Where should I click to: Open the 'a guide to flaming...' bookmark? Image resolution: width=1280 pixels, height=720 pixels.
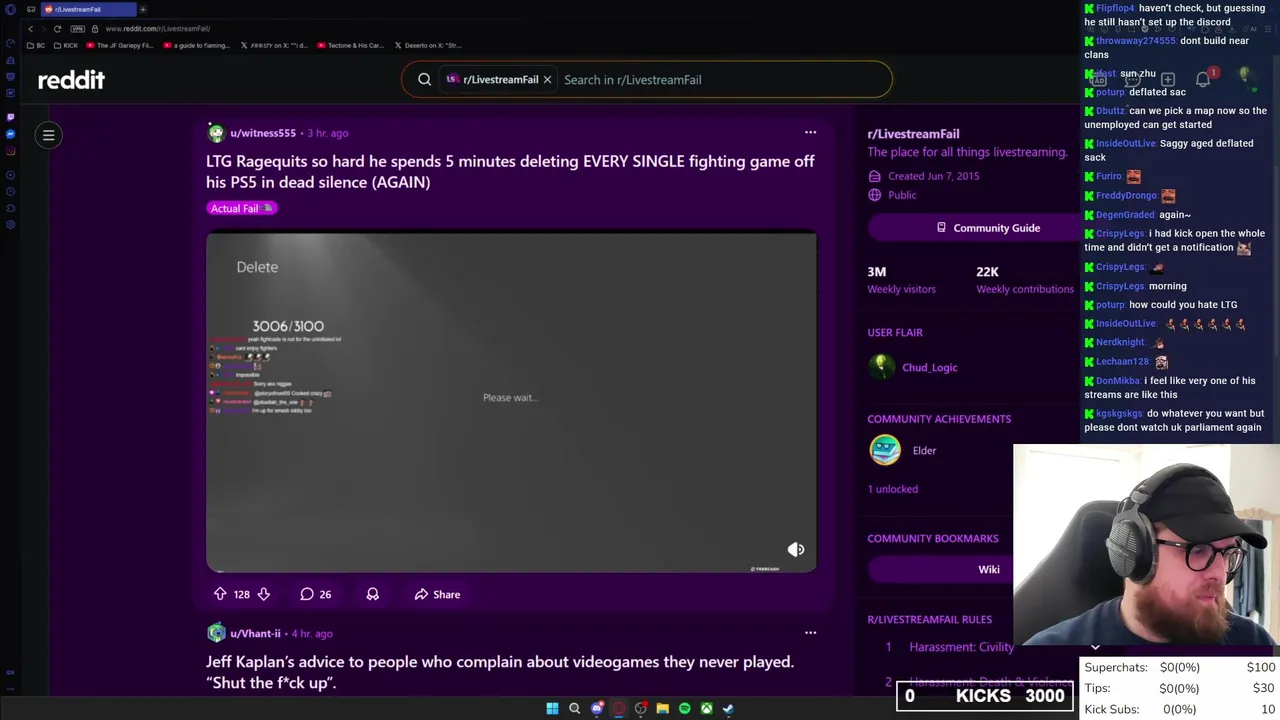click(196, 45)
